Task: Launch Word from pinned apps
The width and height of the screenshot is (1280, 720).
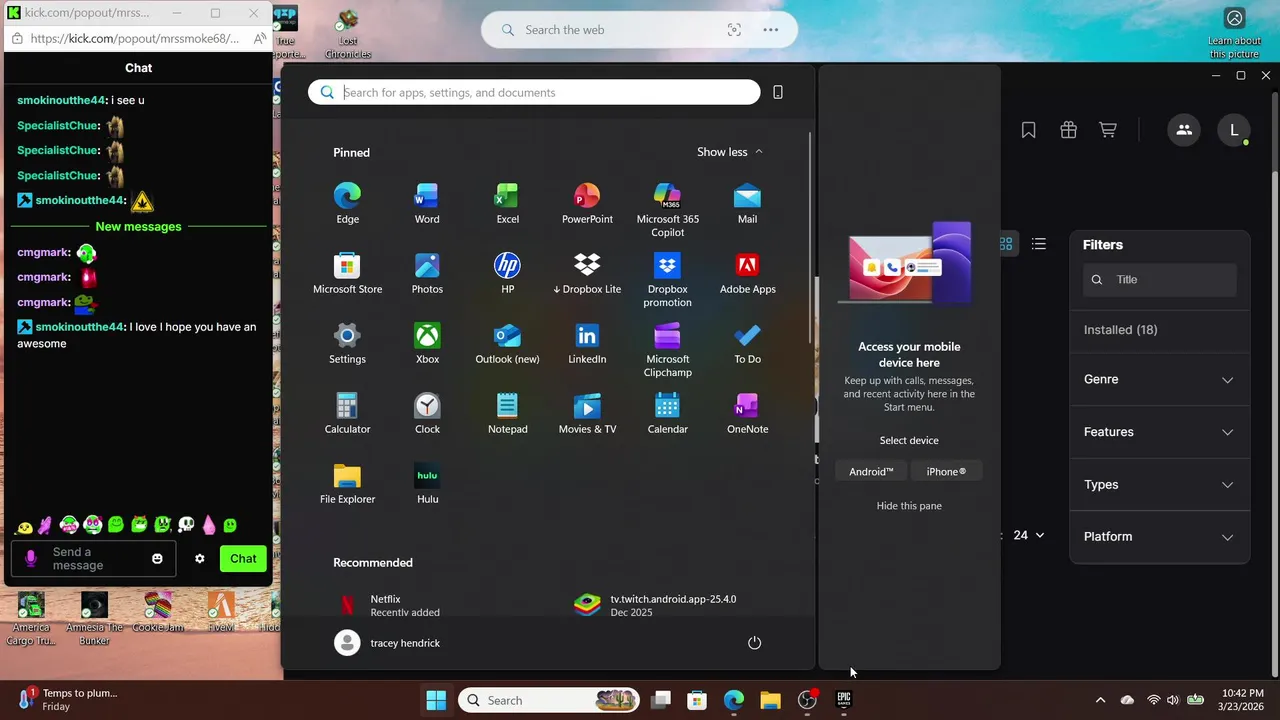Action: (x=427, y=203)
